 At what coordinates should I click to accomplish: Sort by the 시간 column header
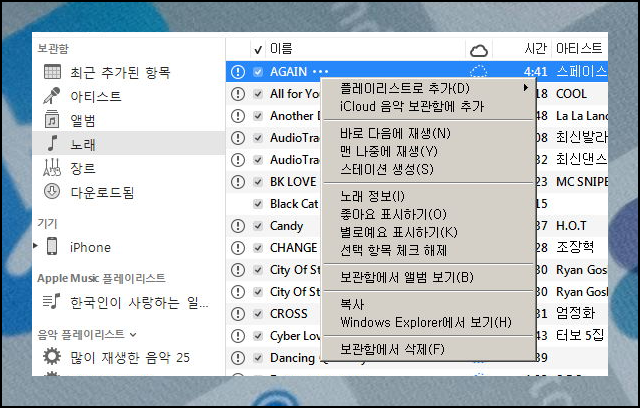(535, 49)
